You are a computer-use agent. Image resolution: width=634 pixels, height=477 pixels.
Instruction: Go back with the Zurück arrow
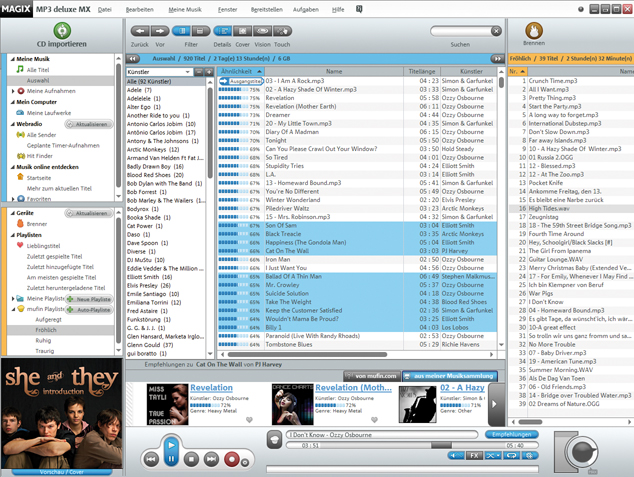click(140, 31)
